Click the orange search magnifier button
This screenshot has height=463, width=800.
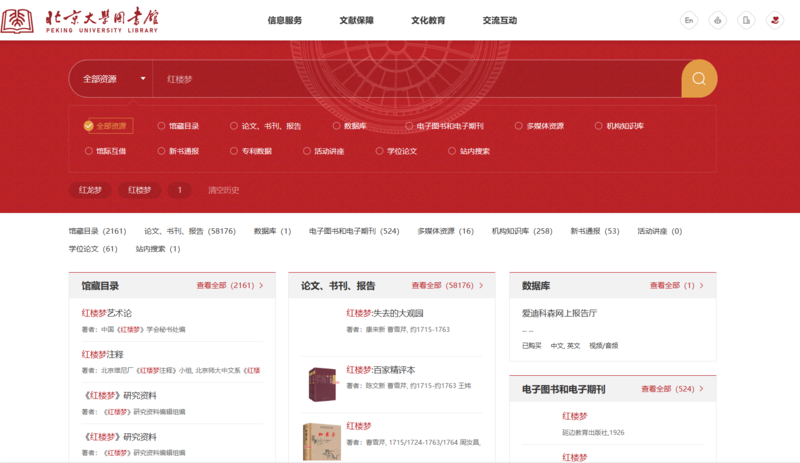click(x=699, y=79)
